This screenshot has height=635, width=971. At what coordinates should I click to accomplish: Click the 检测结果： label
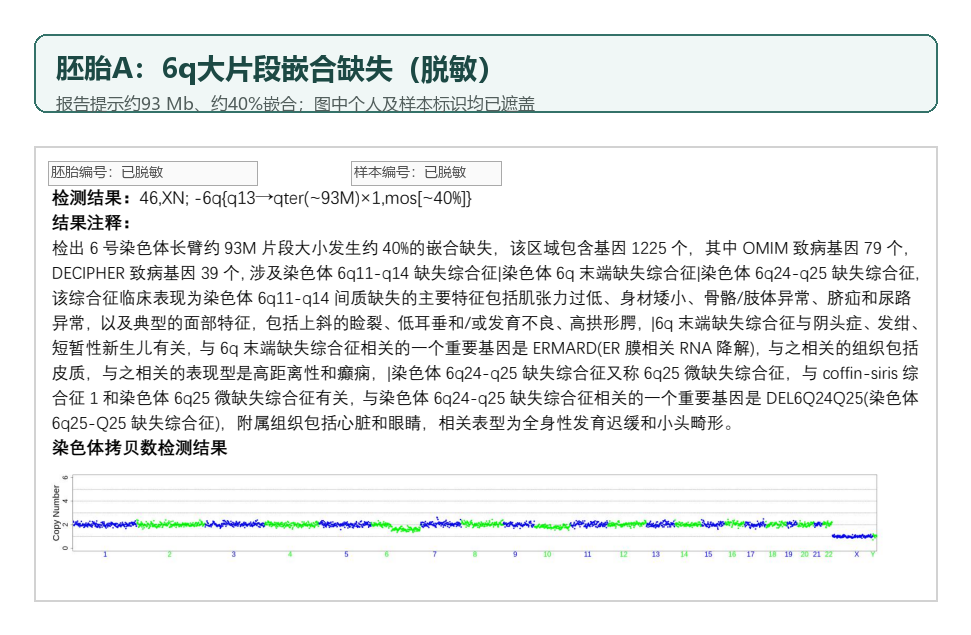point(92,198)
